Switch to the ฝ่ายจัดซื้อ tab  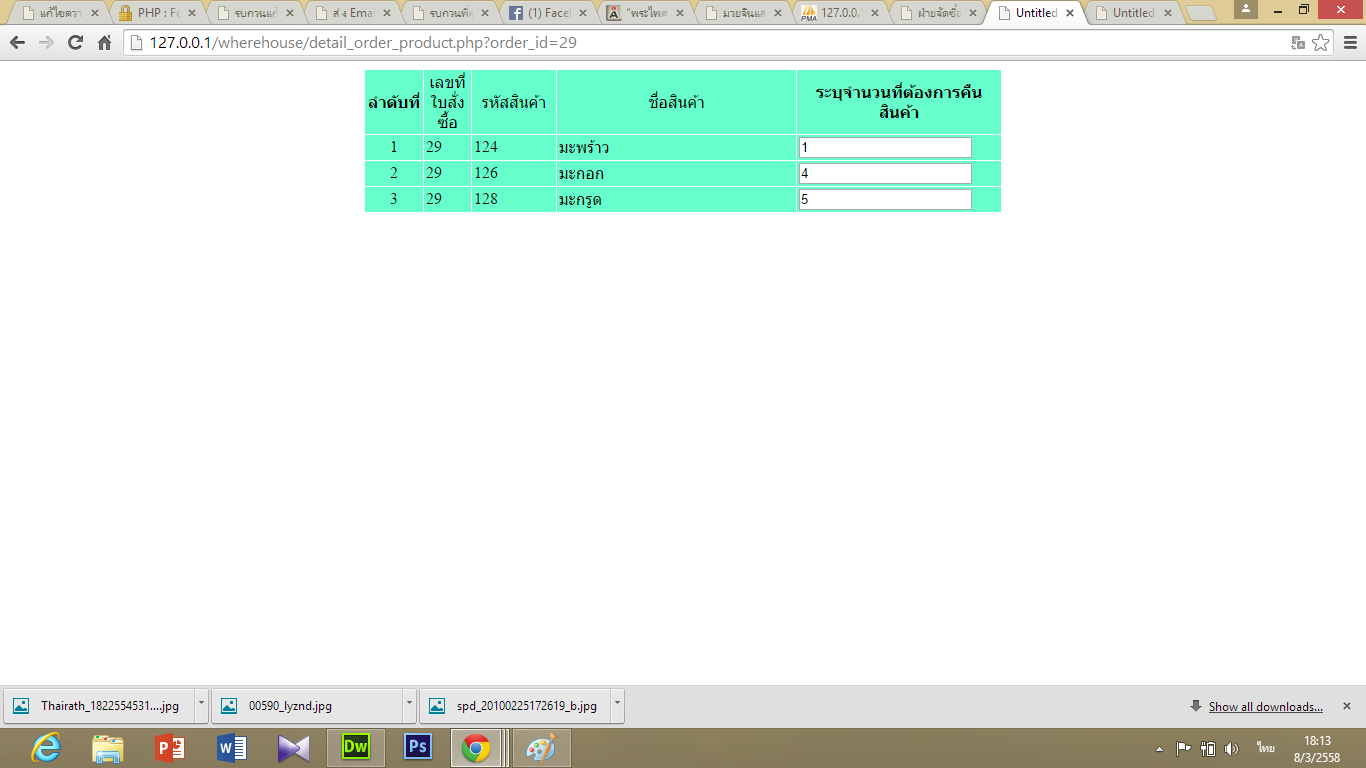(x=938, y=14)
